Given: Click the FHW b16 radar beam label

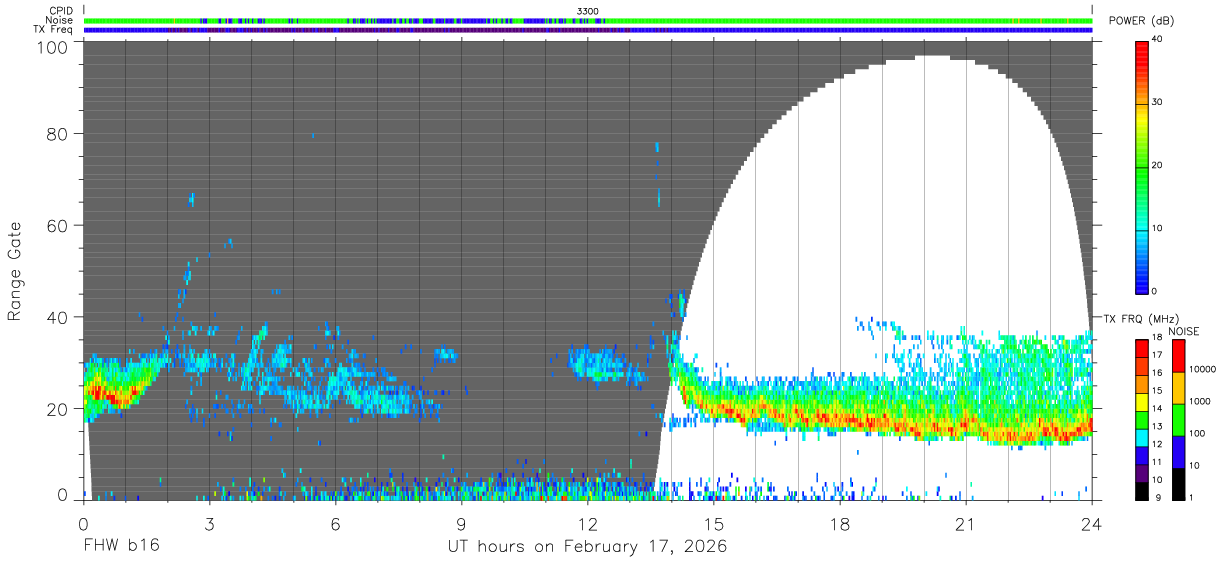Looking at the screenshot, I should click(121, 547).
